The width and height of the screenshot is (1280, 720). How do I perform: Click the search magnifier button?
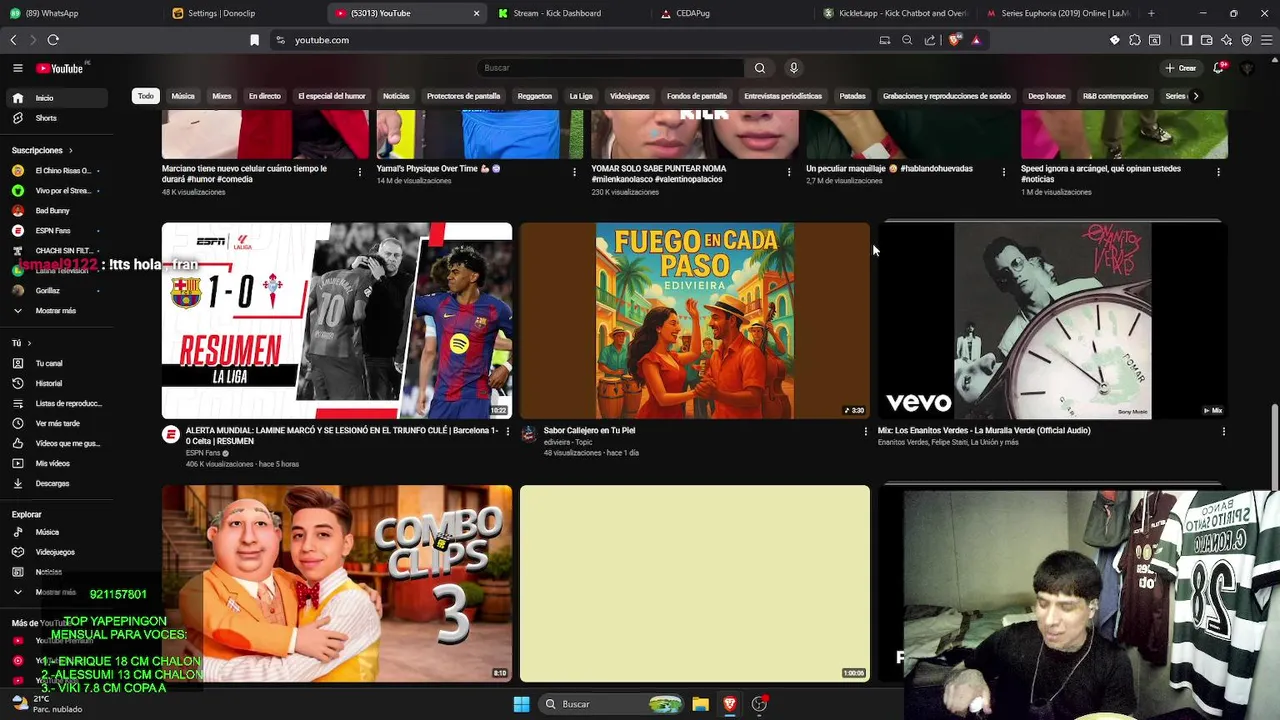(760, 68)
